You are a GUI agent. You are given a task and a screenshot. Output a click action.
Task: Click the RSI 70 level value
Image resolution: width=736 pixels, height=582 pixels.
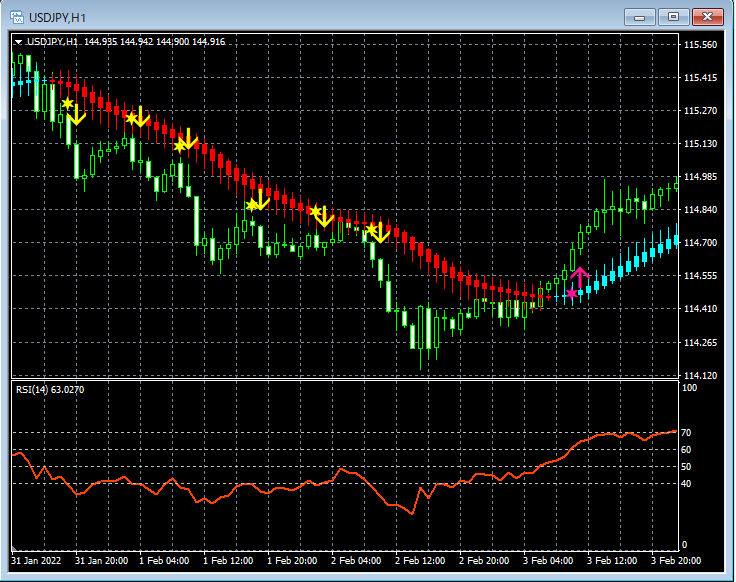pyautogui.click(x=686, y=433)
